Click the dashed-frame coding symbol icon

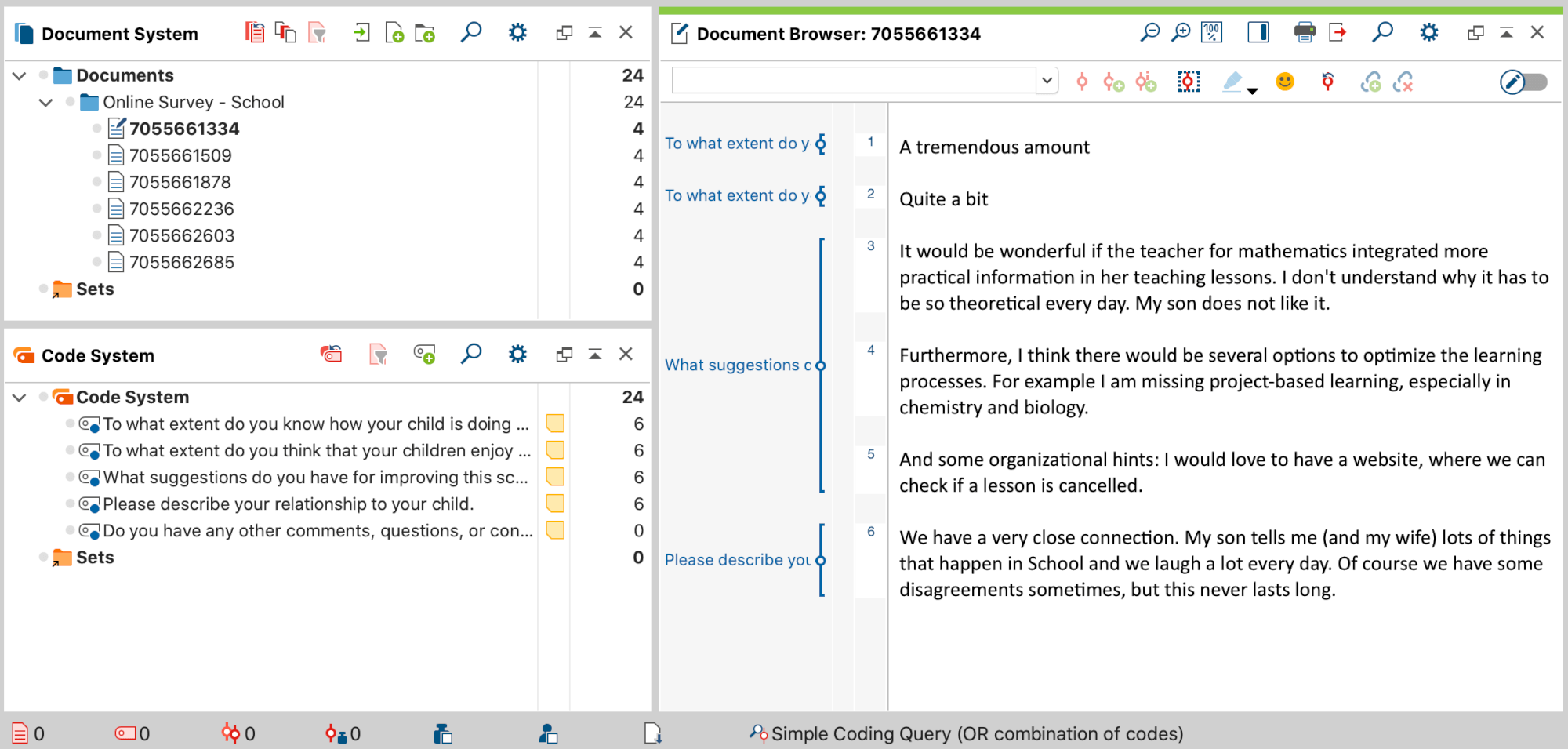point(1189,82)
